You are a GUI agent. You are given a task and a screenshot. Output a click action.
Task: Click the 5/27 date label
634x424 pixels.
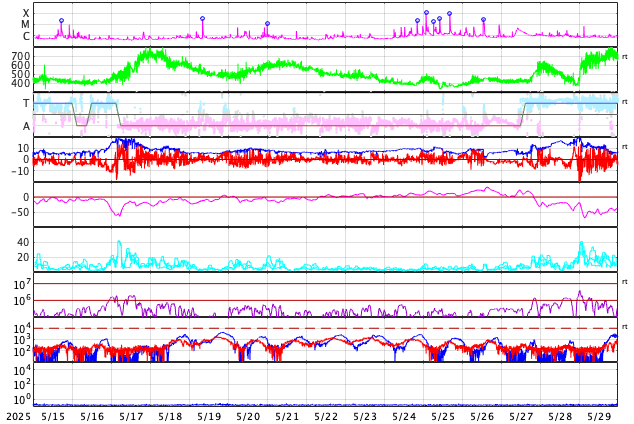pos(521,416)
